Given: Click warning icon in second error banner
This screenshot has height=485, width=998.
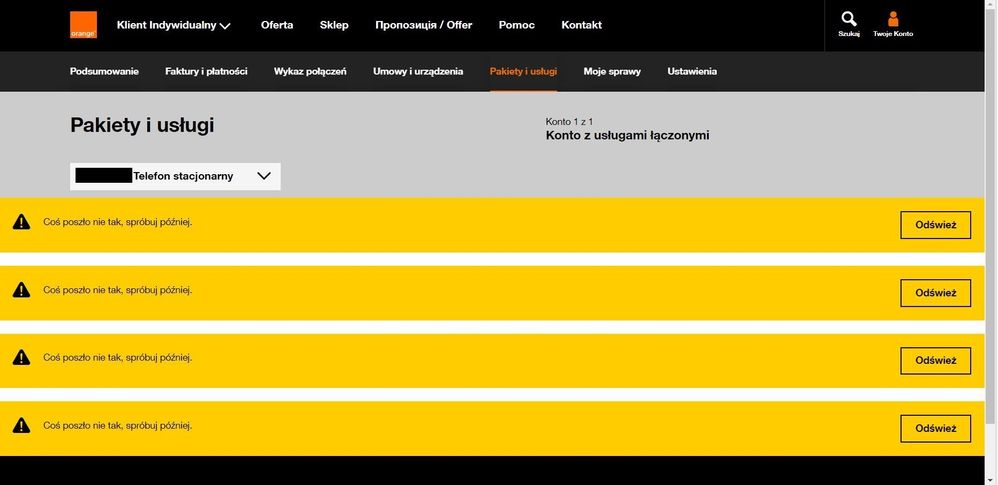Looking at the screenshot, I should coord(22,290).
